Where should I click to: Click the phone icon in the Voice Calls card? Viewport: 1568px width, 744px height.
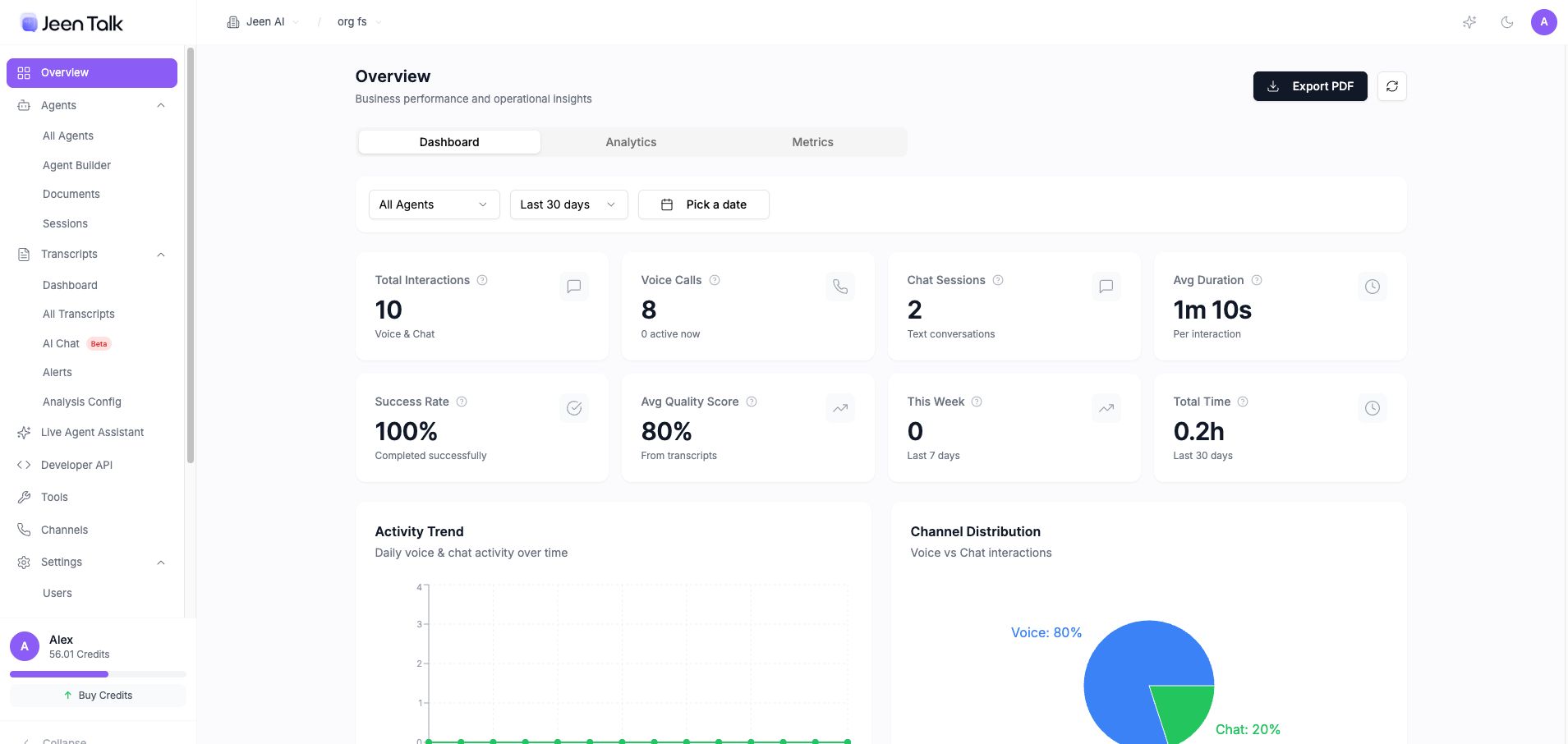pos(839,287)
